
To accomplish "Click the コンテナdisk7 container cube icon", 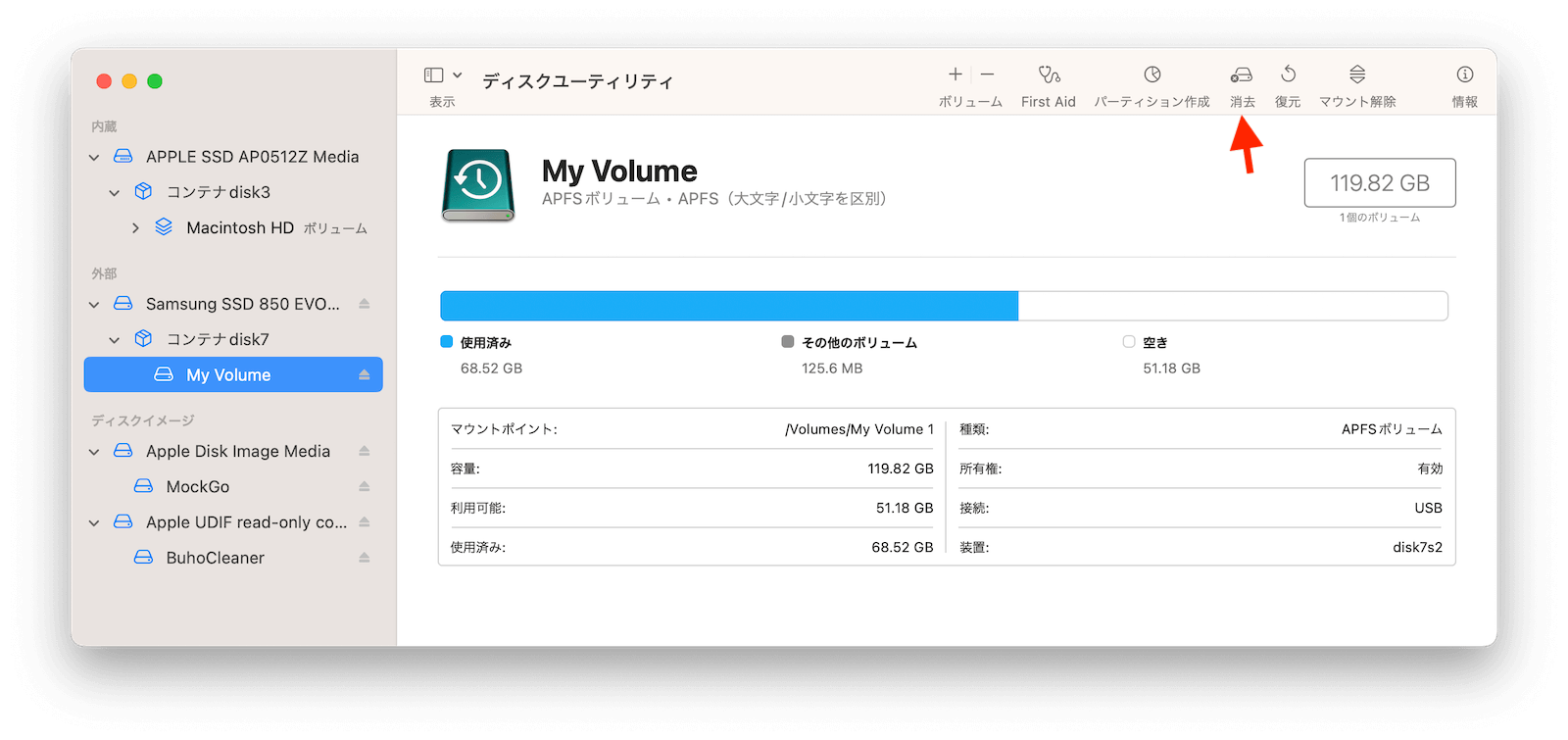I will tap(143, 338).
